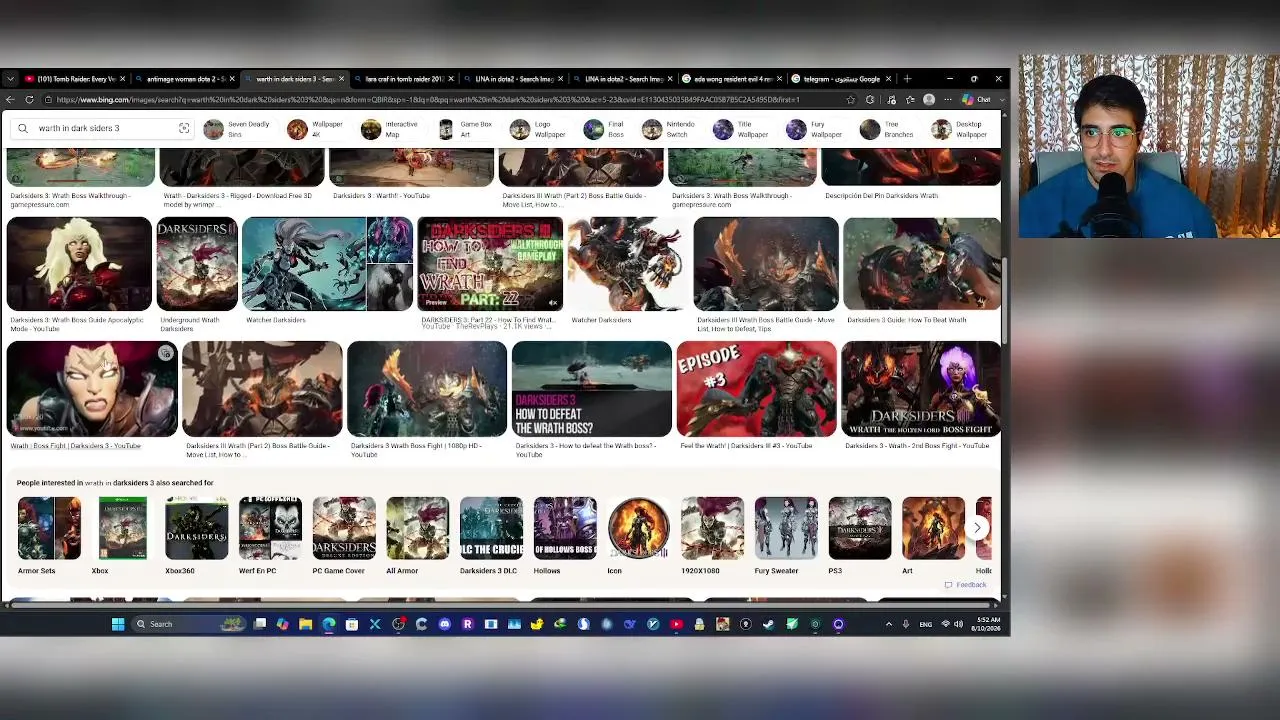Open Steam from the taskbar
The width and height of the screenshot is (1280, 720).
768,624
